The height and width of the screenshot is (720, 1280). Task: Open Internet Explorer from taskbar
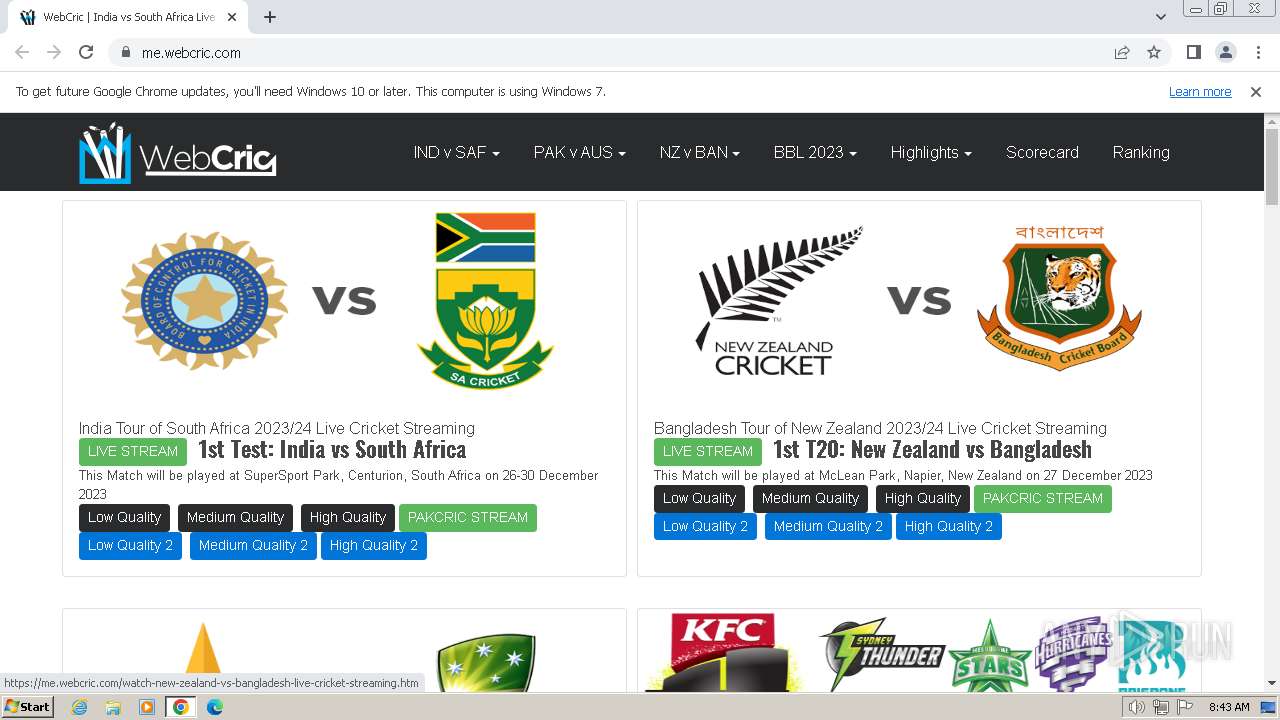point(80,707)
